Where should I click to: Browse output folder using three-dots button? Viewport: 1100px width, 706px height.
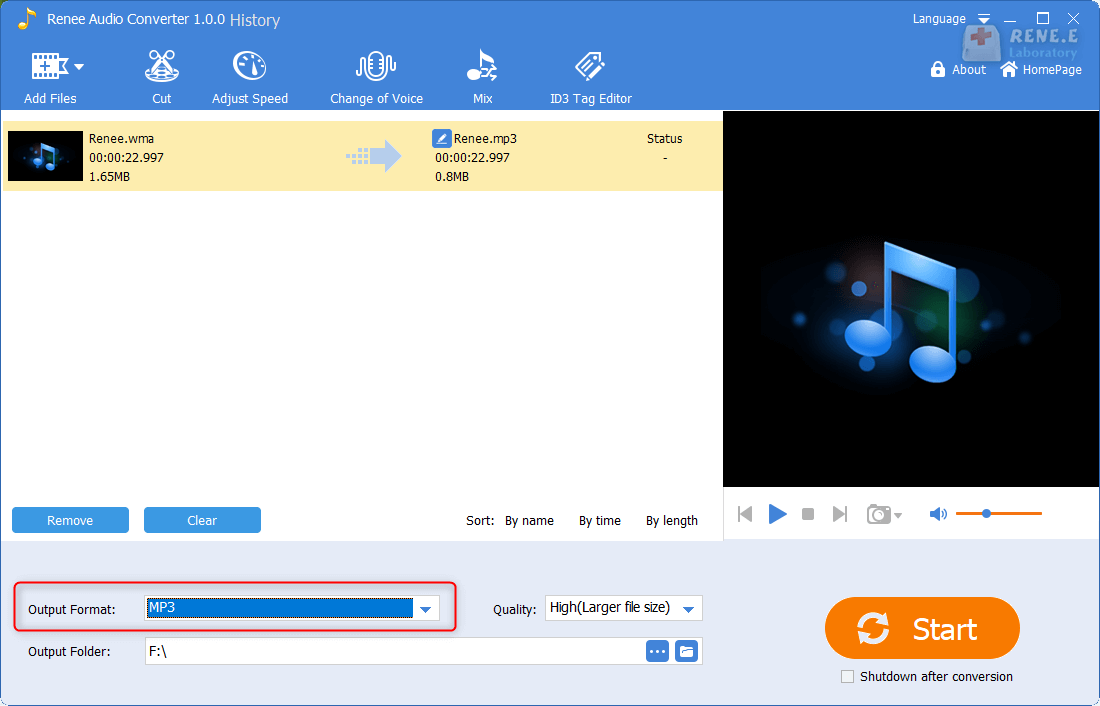(657, 652)
